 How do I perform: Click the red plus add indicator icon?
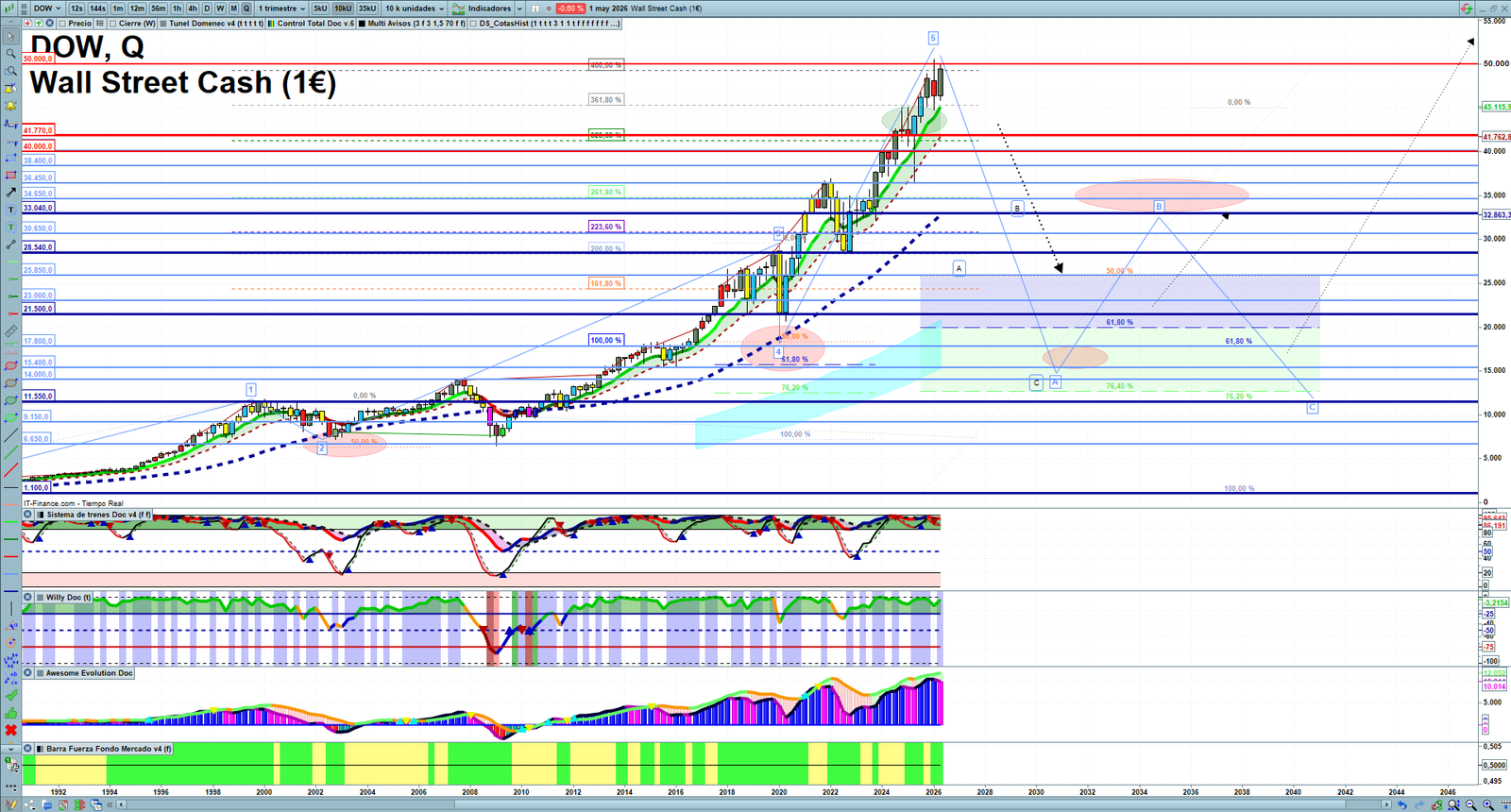[x=27, y=23]
